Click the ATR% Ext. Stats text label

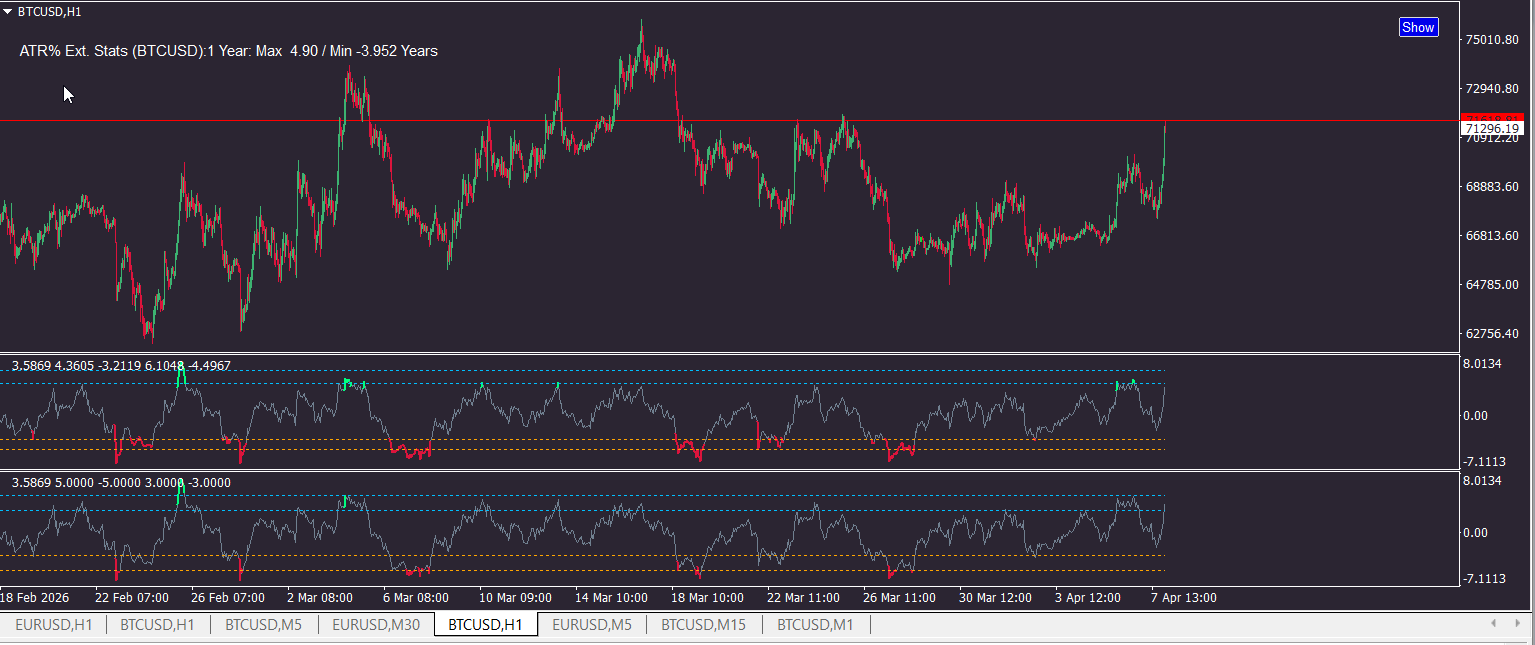(x=228, y=51)
